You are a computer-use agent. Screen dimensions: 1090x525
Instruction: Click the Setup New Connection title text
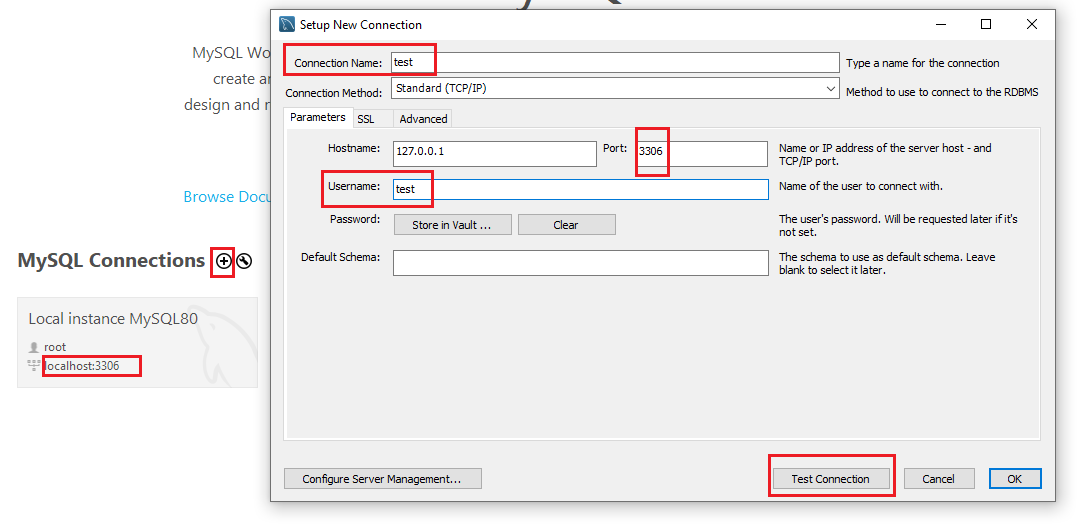click(x=361, y=24)
